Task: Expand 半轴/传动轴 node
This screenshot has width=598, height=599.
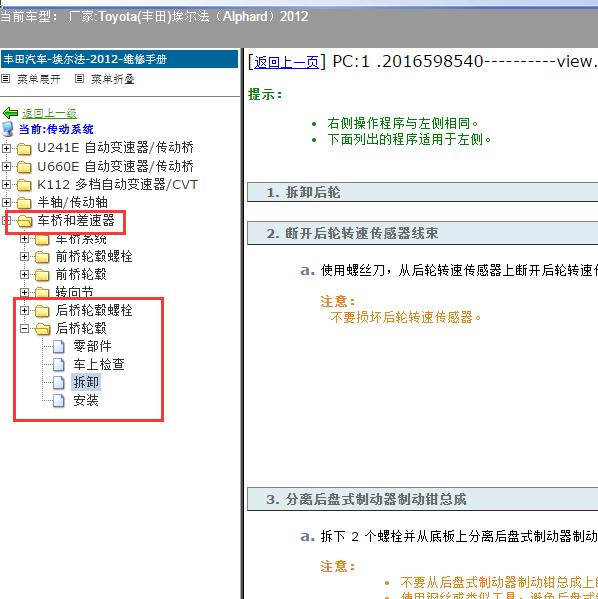Action: click(x=6, y=202)
